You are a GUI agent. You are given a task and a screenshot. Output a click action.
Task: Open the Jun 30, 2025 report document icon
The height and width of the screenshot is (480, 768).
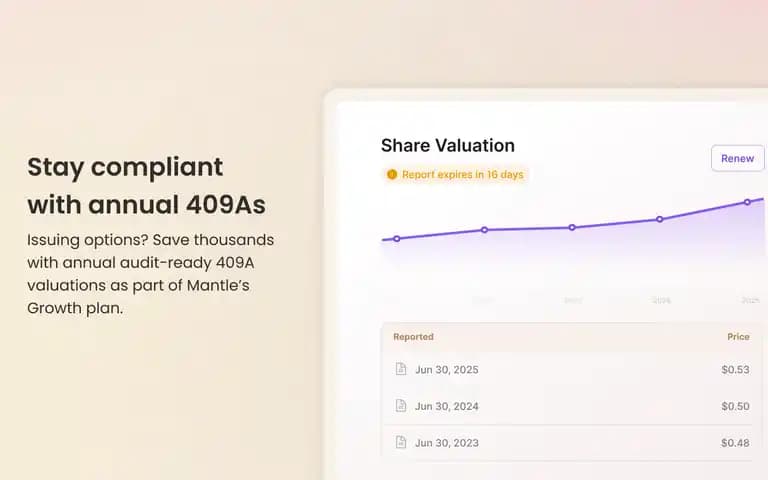pyautogui.click(x=401, y=369)
